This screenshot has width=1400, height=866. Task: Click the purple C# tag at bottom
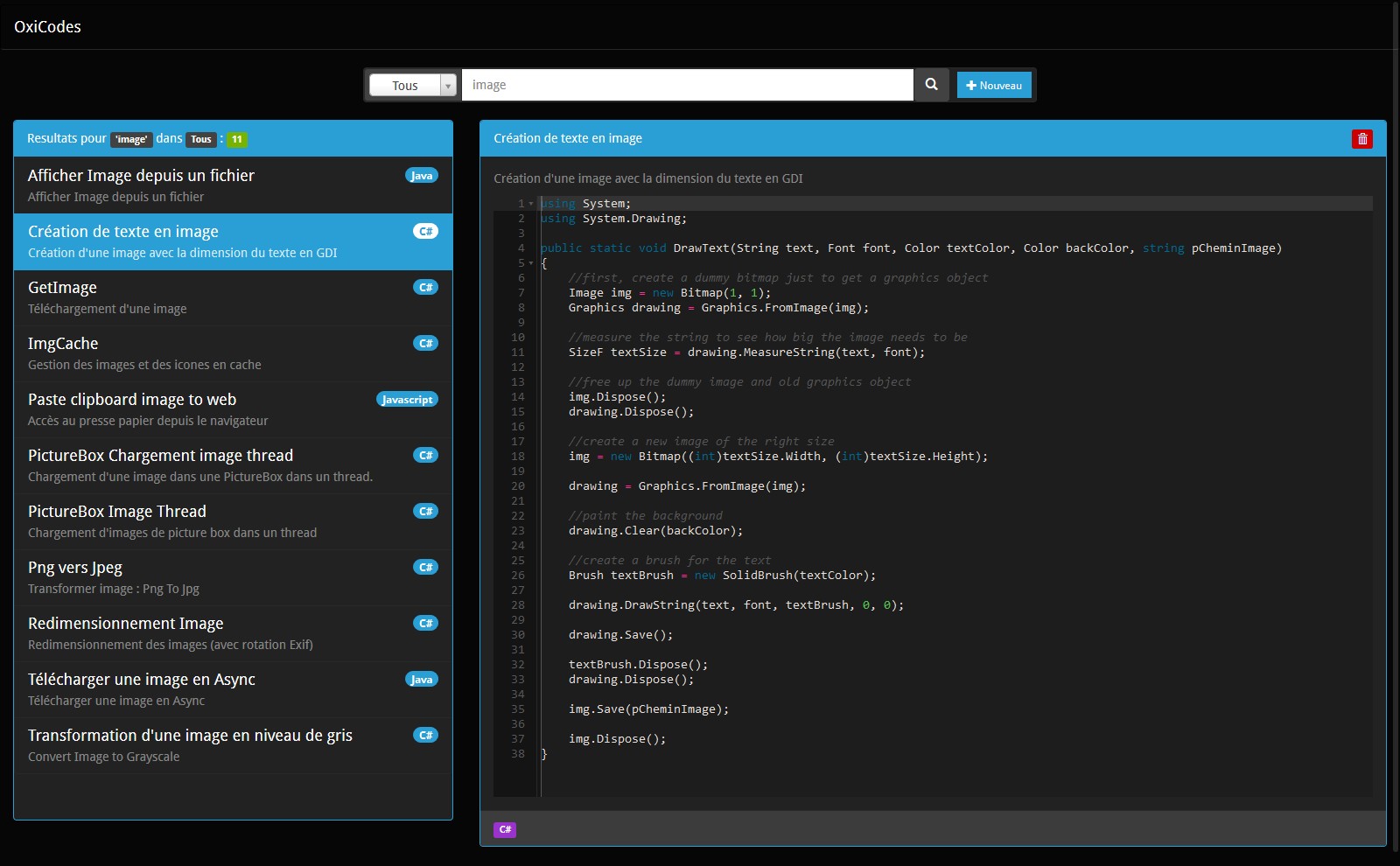(x=505, y=829)
